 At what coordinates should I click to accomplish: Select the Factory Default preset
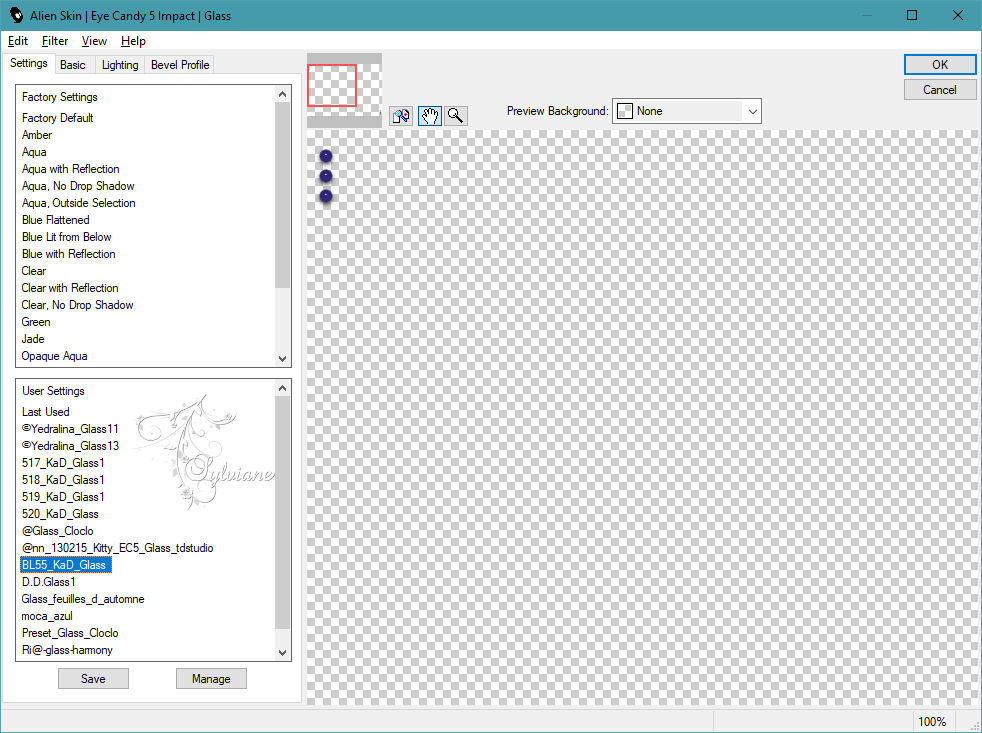coord(58,118)
